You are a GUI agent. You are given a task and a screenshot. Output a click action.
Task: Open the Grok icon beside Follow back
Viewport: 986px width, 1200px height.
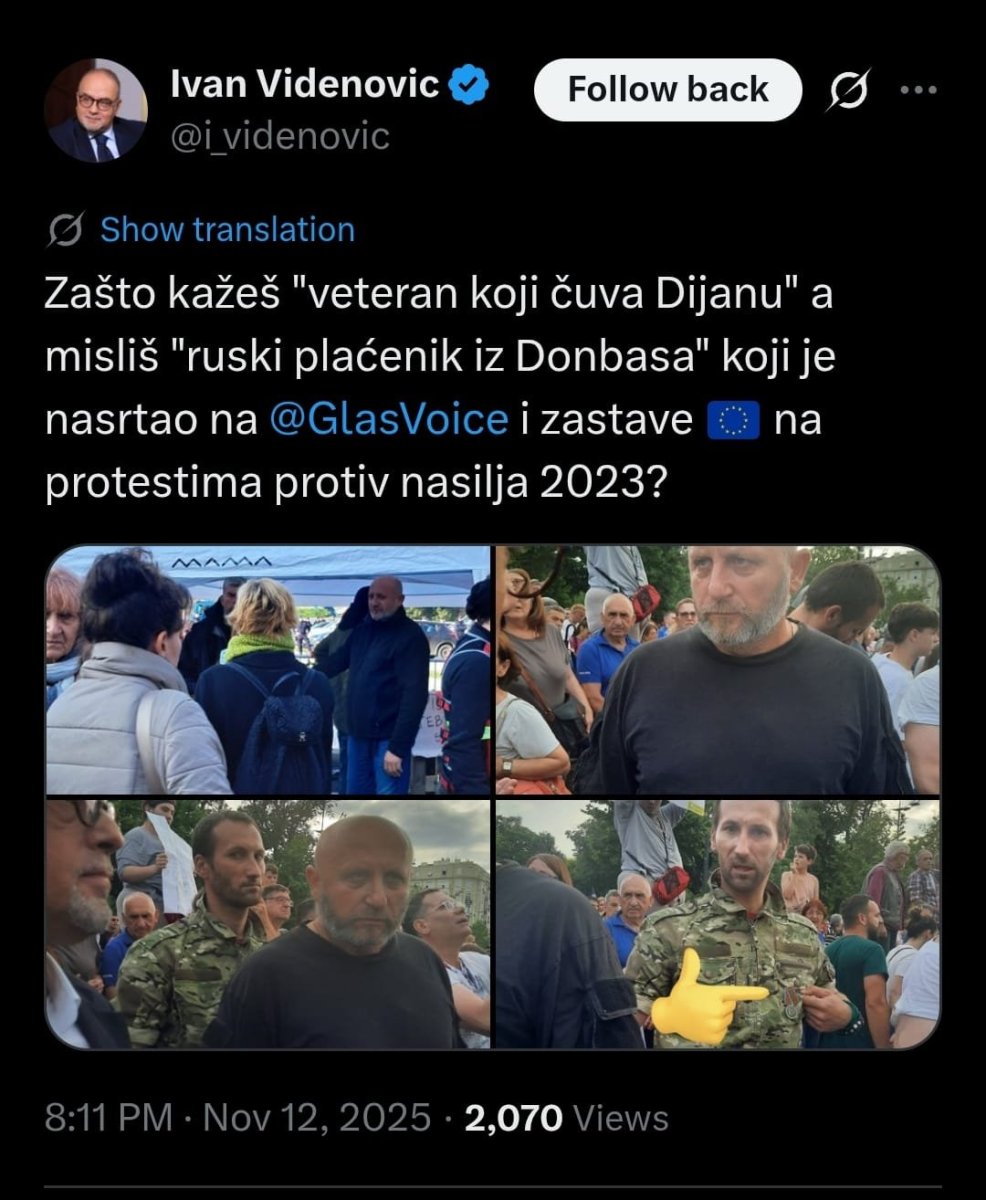click(848, 90)
